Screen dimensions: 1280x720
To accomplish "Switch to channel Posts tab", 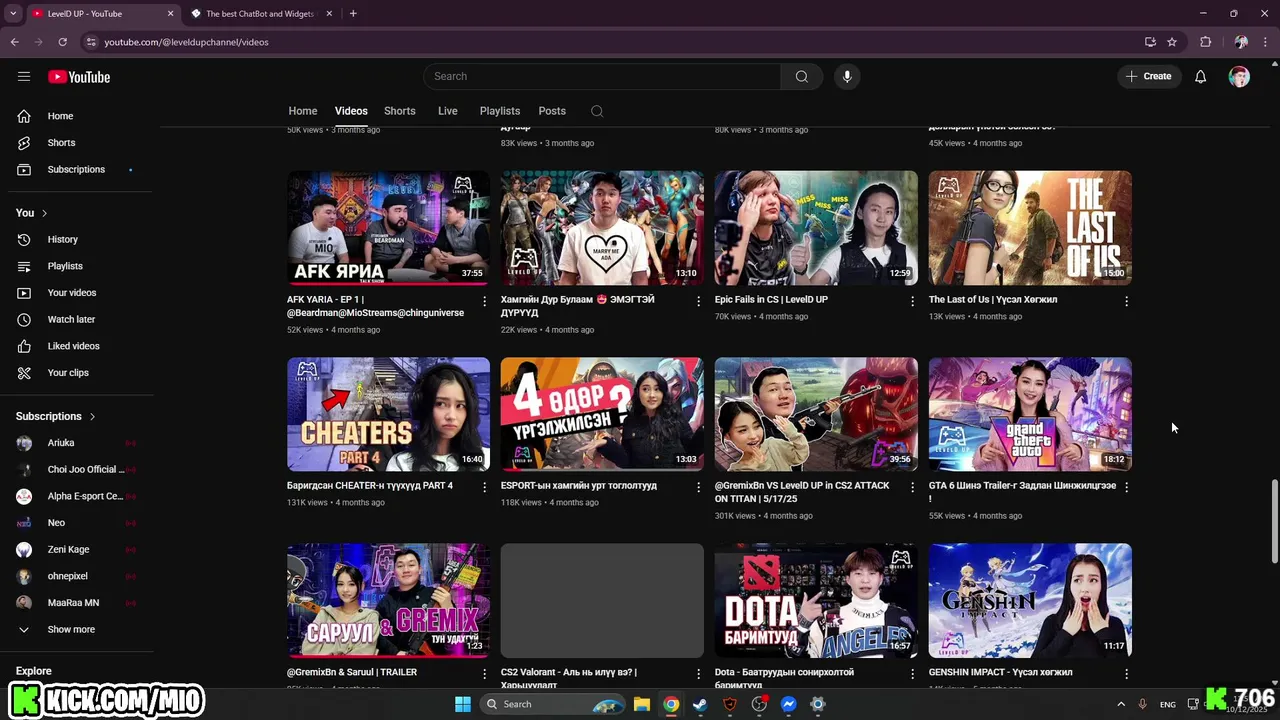I will [x=552, y=111].
